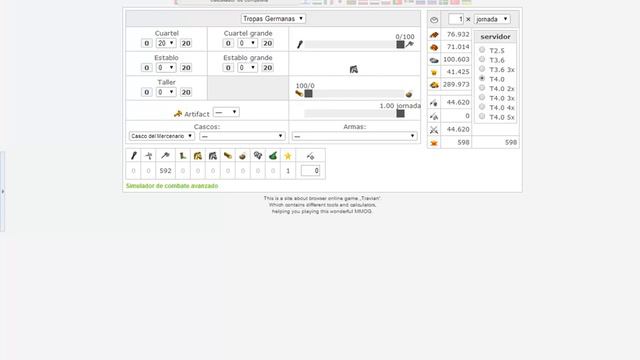This screenshot has width=640, height=360.
Task: Click the cavalry attack icon
Action: [x=434, y=116]
